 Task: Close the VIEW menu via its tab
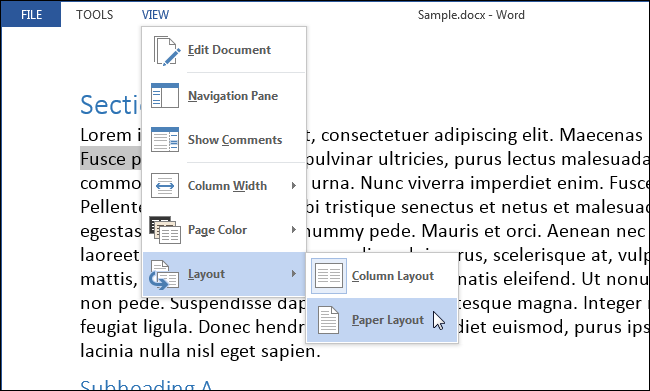155,15
